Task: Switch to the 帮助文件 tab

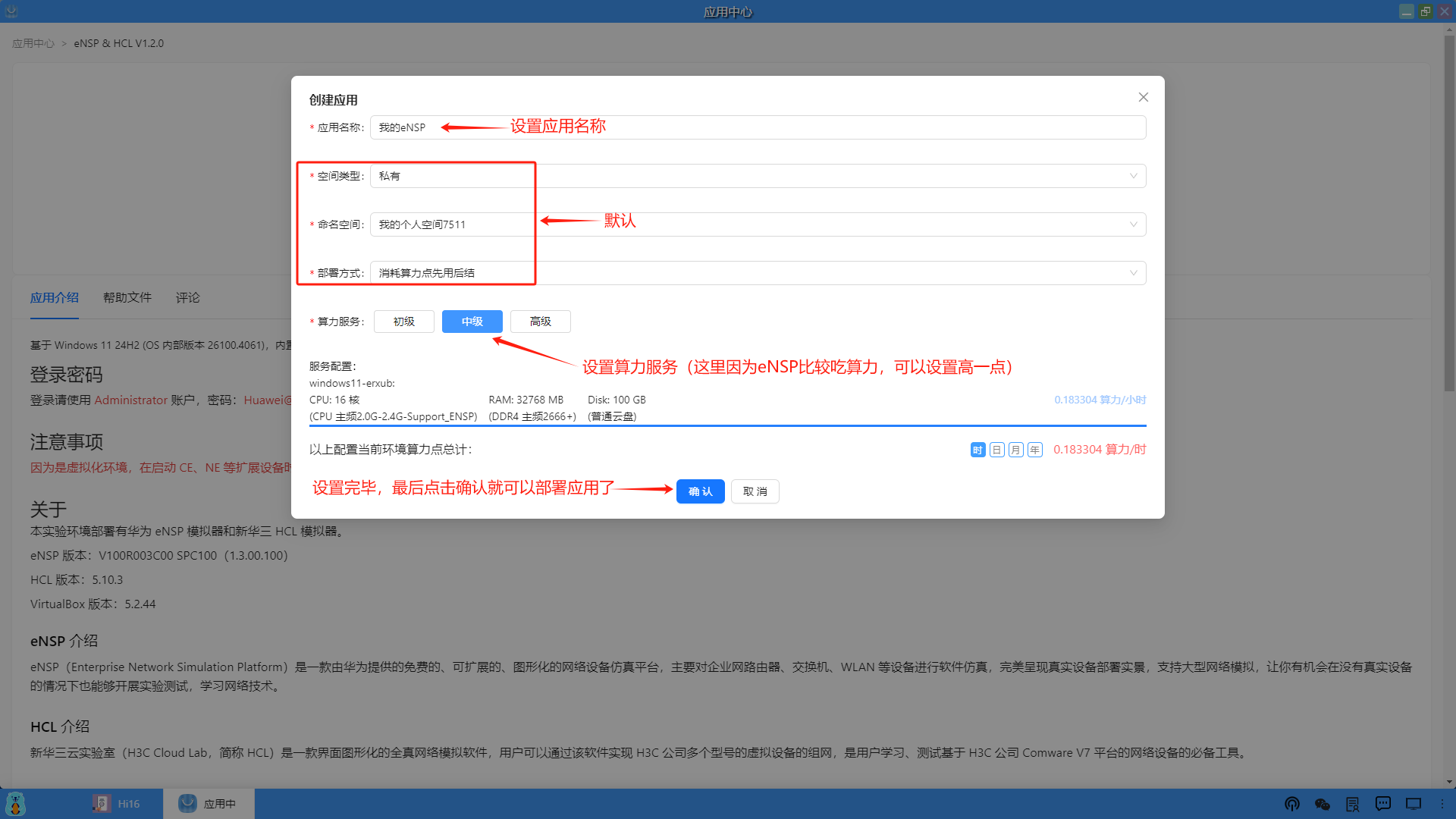Action: (127, 297)
